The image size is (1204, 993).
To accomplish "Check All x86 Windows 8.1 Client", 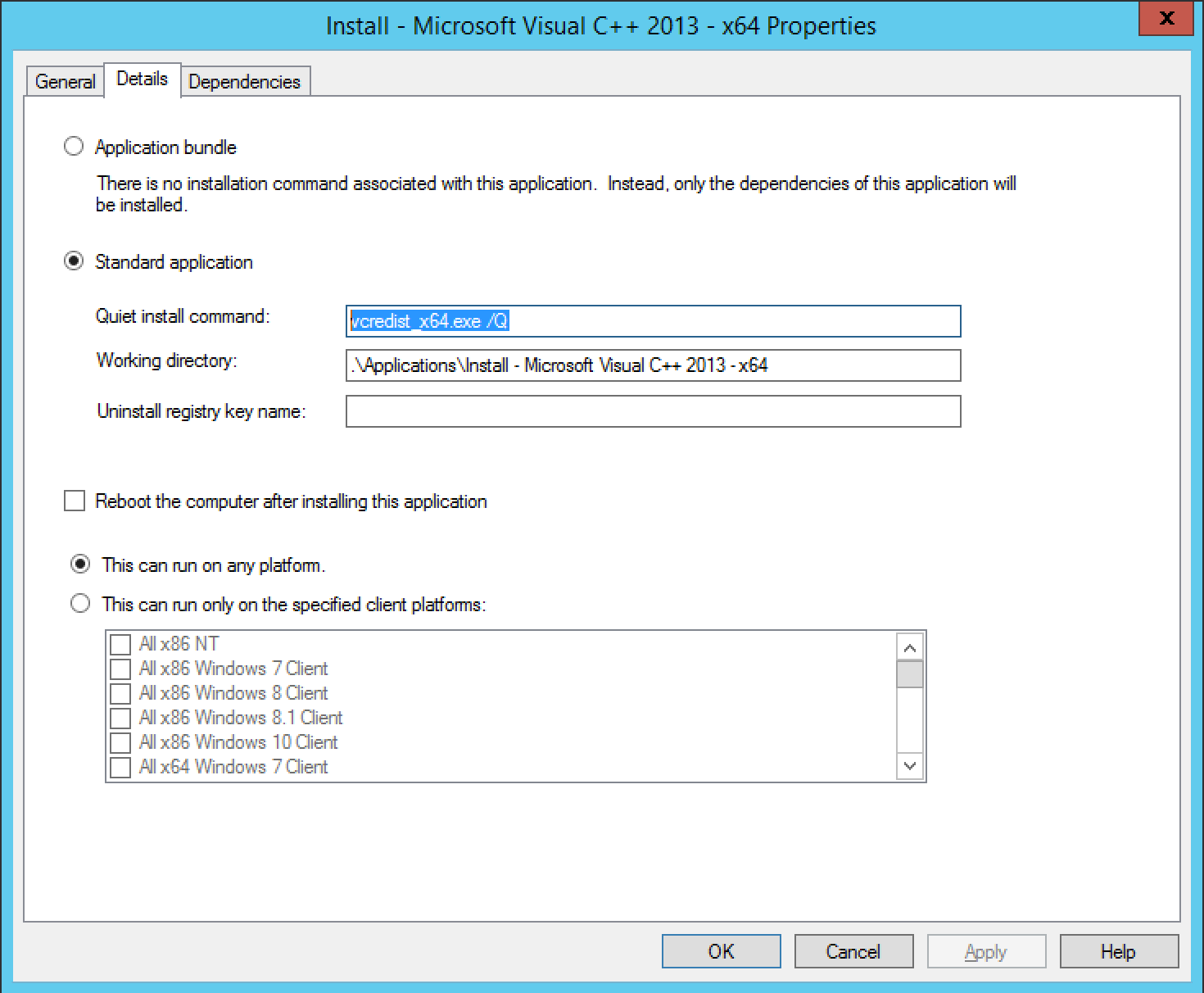I will pyautogui.click(x=120, y=719).
